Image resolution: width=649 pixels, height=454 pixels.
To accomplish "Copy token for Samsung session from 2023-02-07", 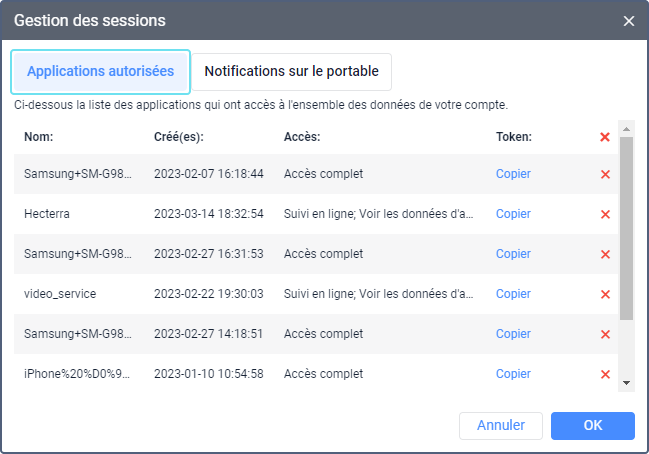I will [x=513, y=174].
